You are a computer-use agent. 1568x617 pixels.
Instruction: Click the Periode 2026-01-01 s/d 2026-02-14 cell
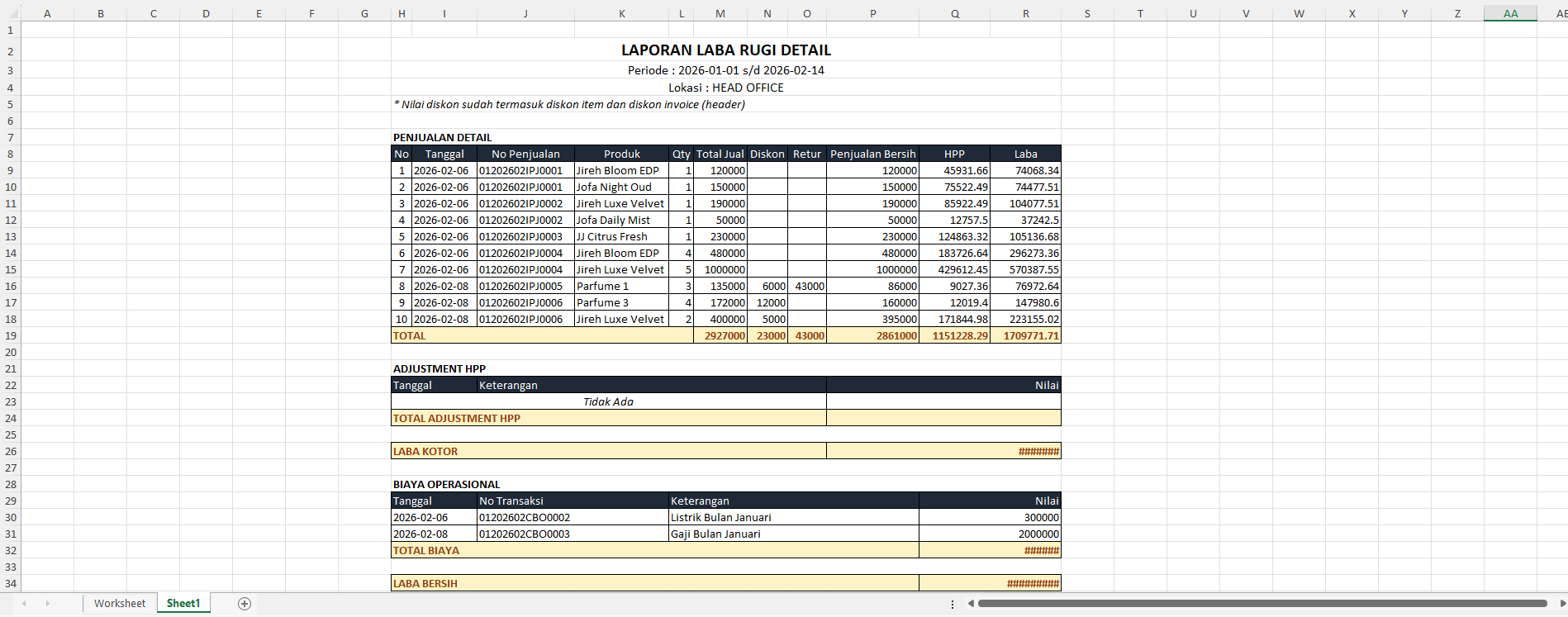(726, 70)
